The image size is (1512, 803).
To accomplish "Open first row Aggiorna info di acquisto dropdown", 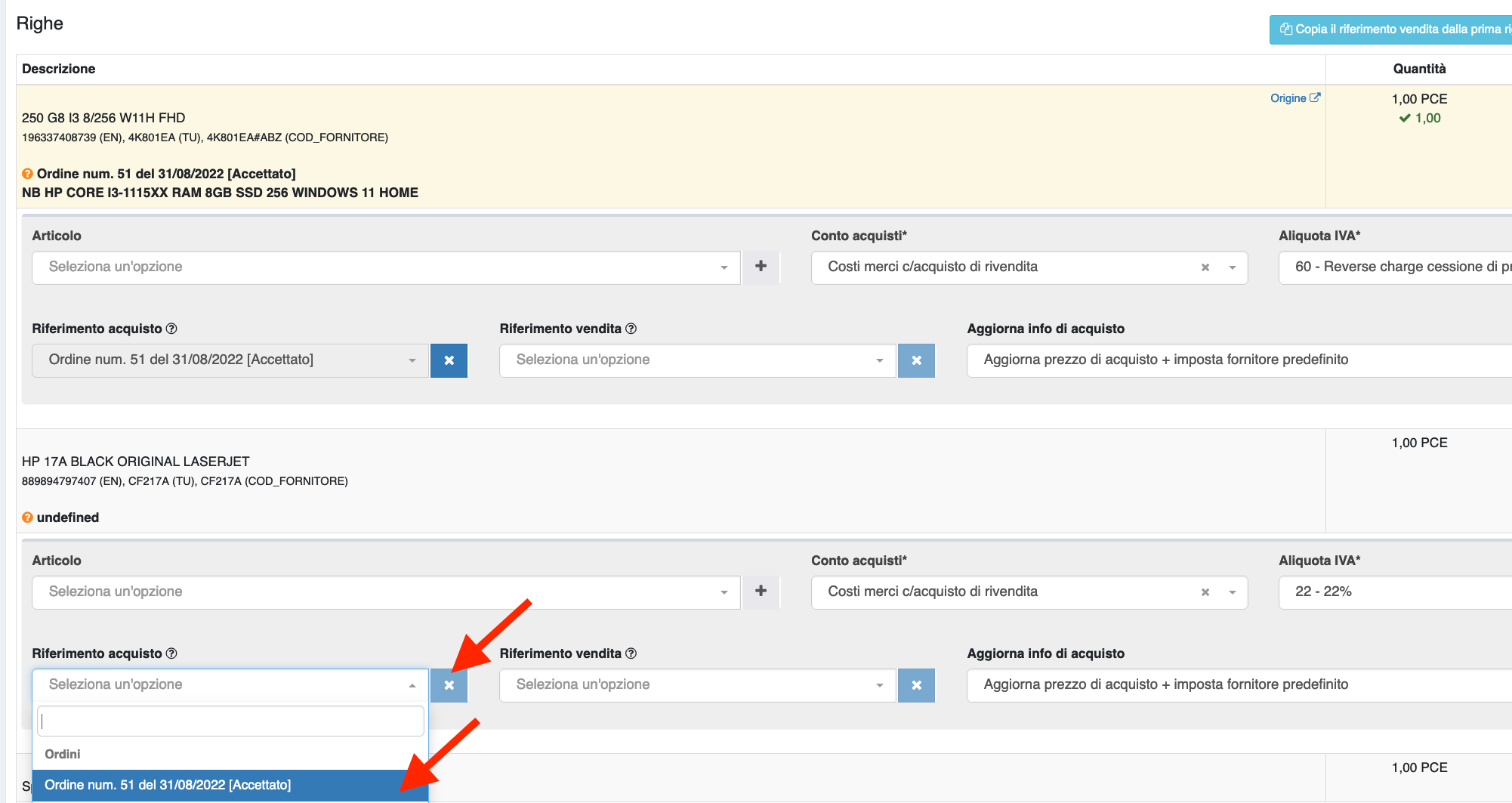I will [x=1239, y=360].
